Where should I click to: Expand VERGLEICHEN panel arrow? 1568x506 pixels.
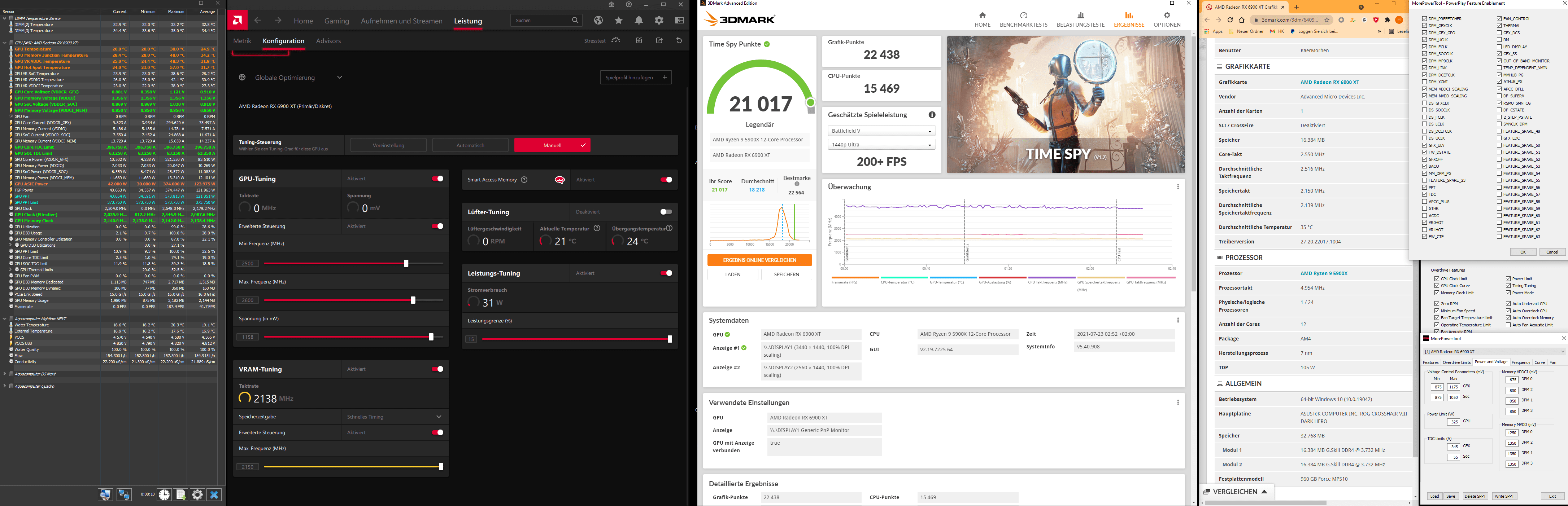pos(1264,492)
